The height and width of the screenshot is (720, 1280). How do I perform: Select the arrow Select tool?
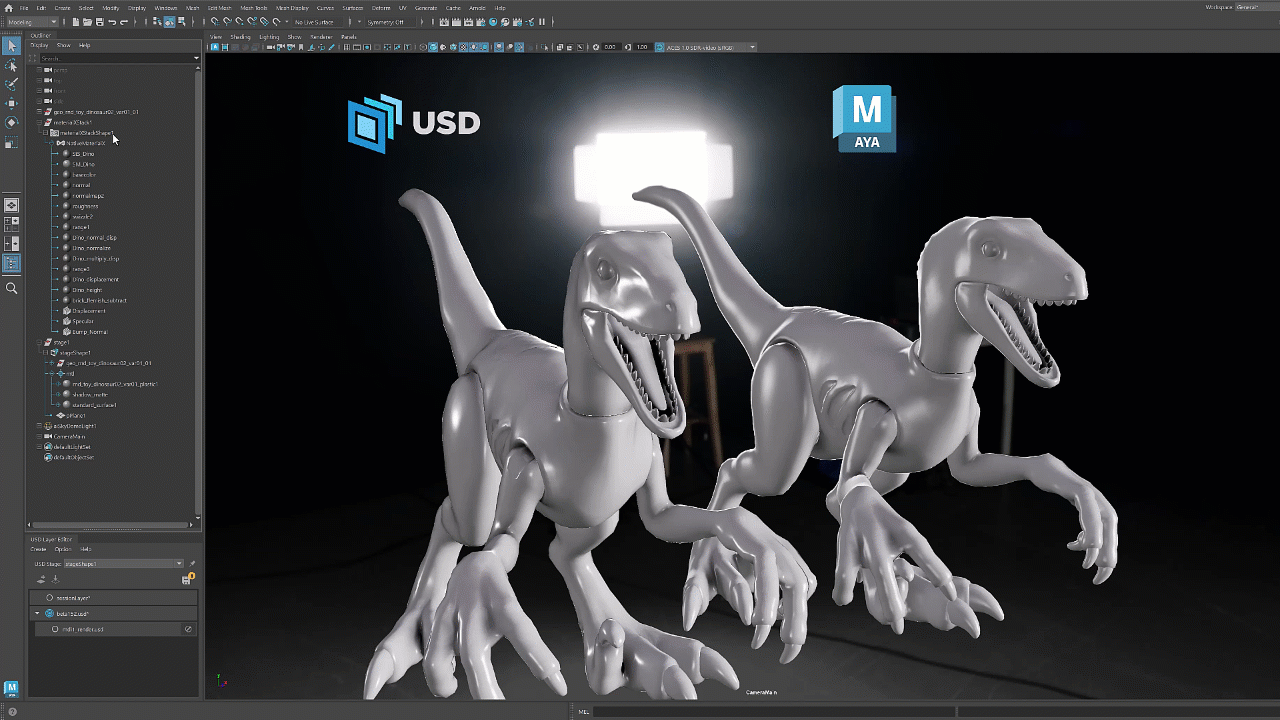pyautogui.click(x=12, y=46)
